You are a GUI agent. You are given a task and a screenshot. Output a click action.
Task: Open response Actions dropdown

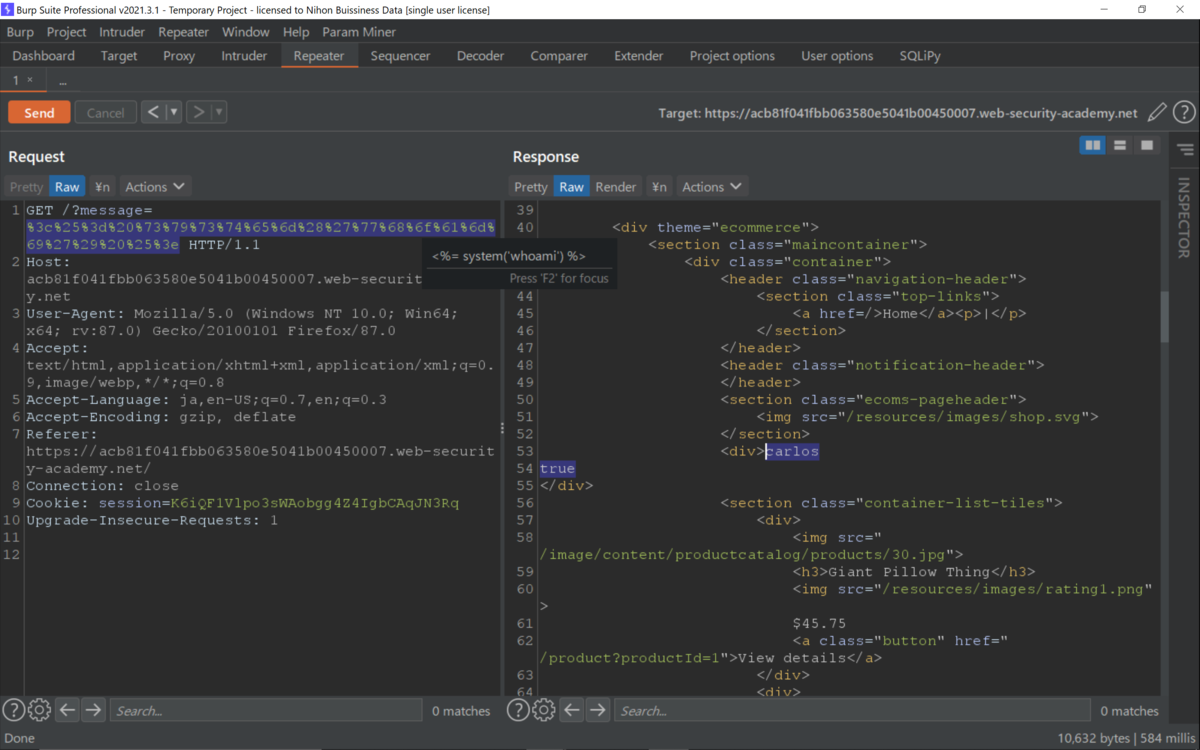click(712, 187)
